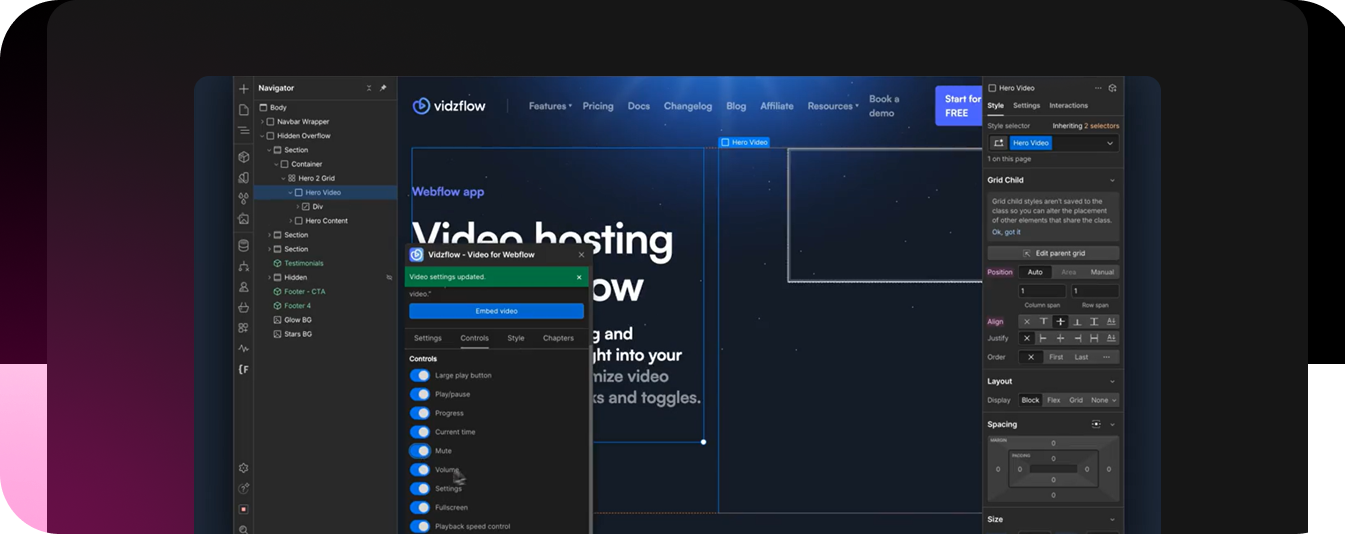Open the Features menu in site navbar
1355x534 pixels.
point(550,106)
